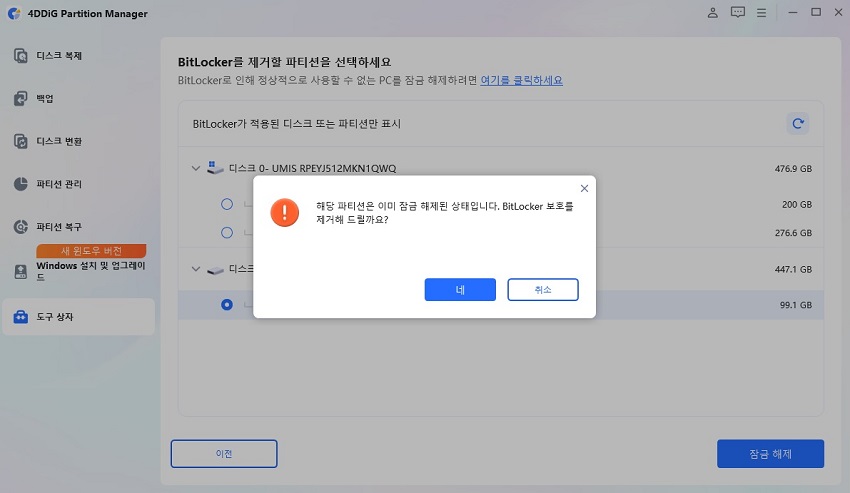
Task: Go back with the 이전 button
Action: (x=224, y=454)
